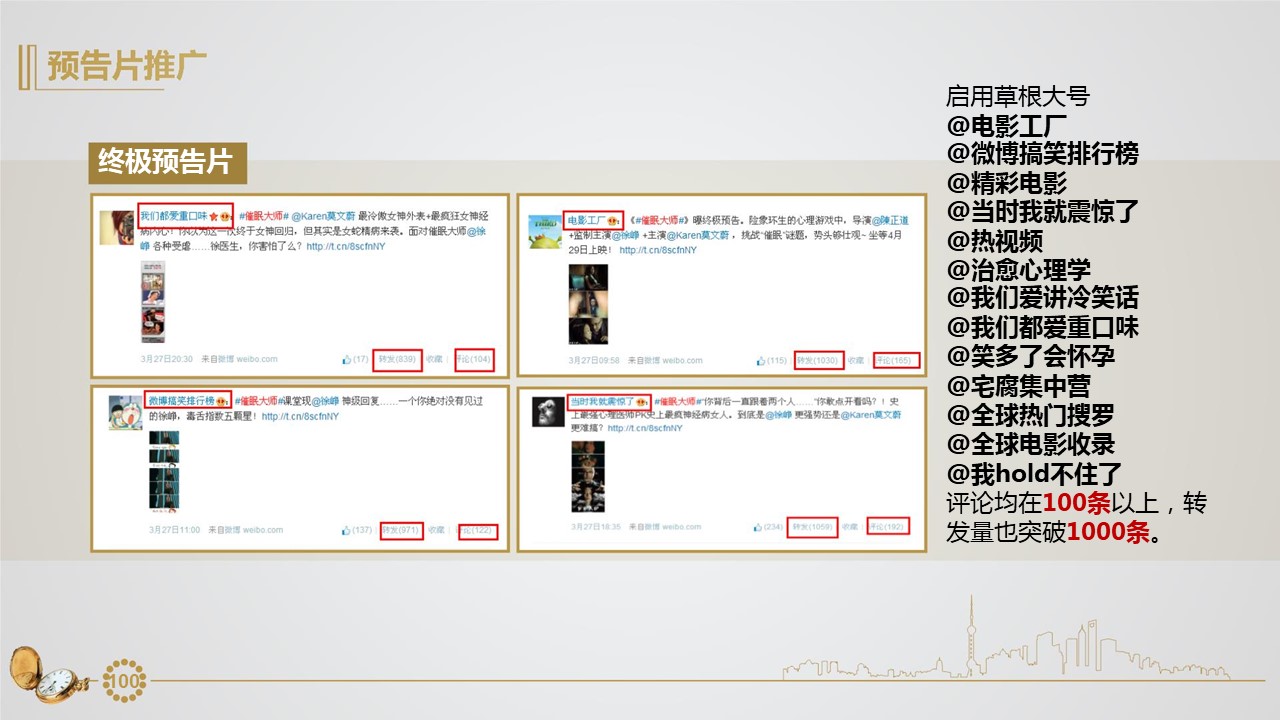Viewport: 1280px width, 720px height.
Task: Click timestamp 3月27日11:00
Action: coord(175,530)
